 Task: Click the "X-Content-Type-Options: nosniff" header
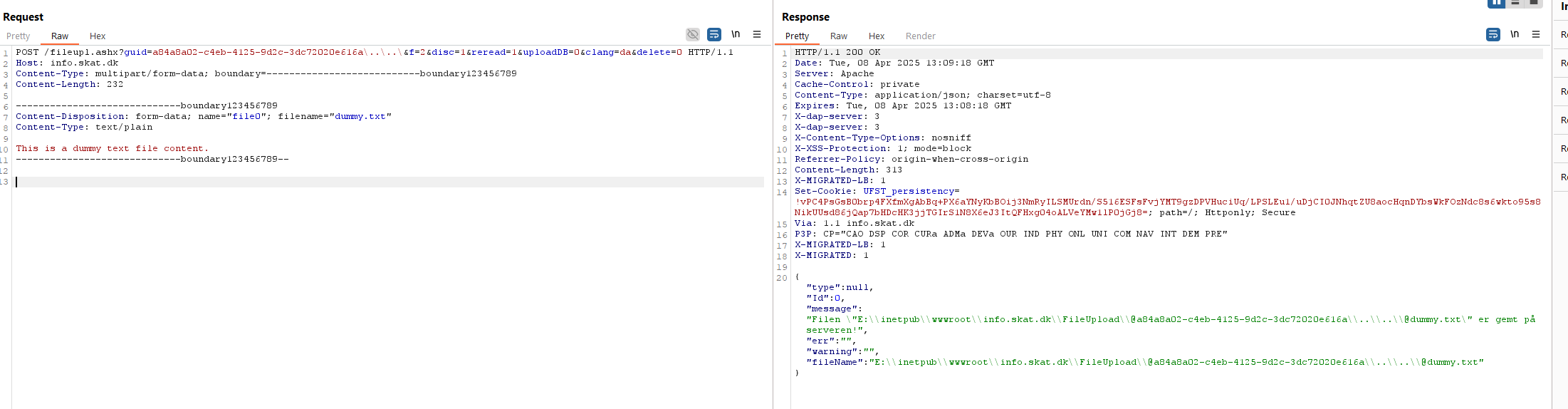883,138
